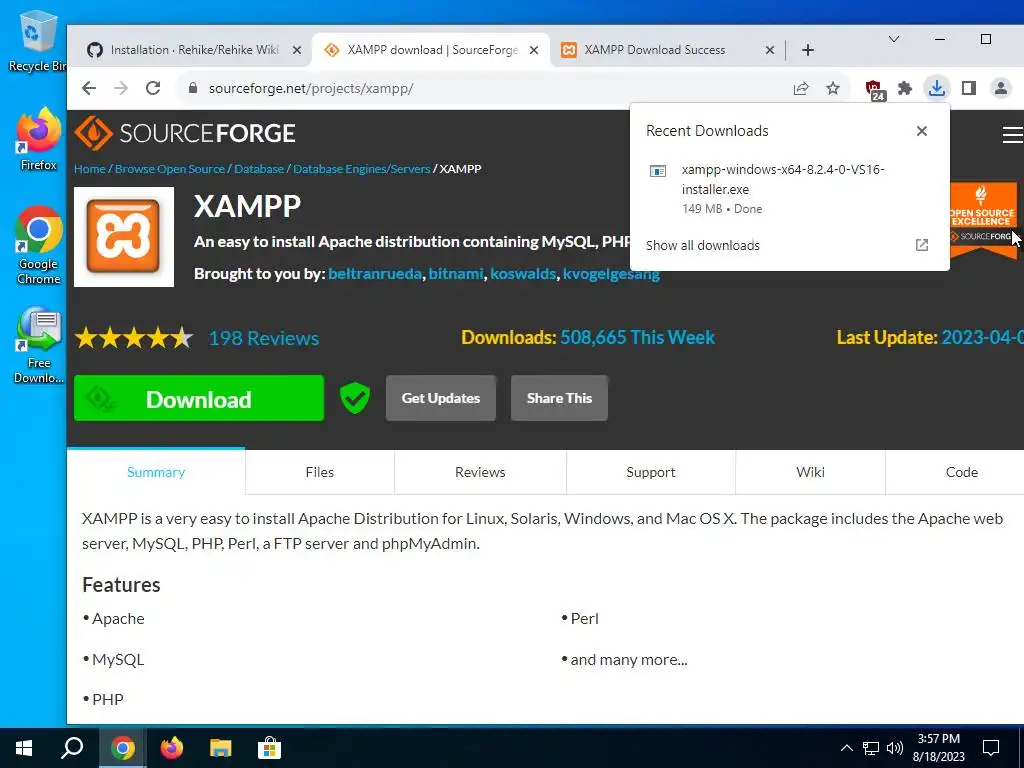
Task: Open the Reviews tab
Action: pos(480,472)
